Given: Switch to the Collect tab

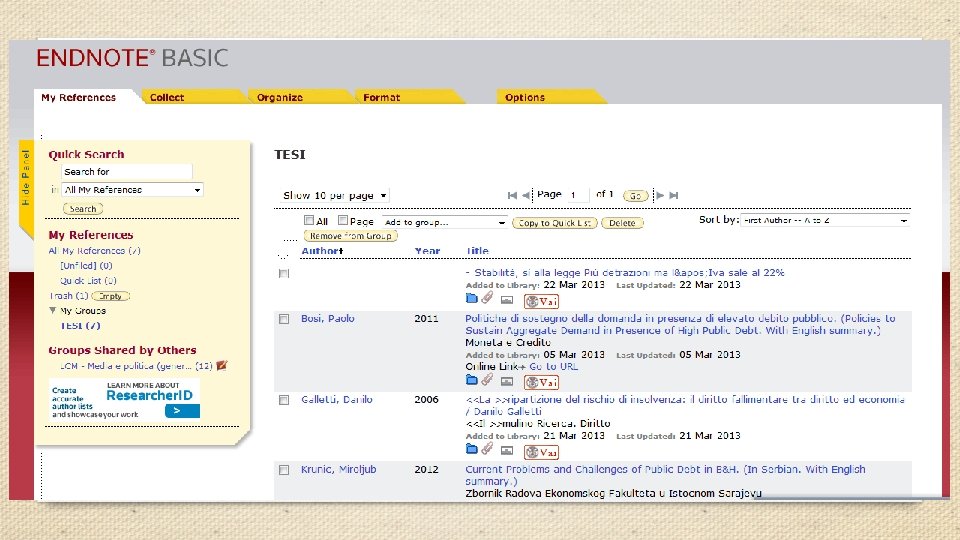Looking at the screenshot, I should [x=167, y=97].
